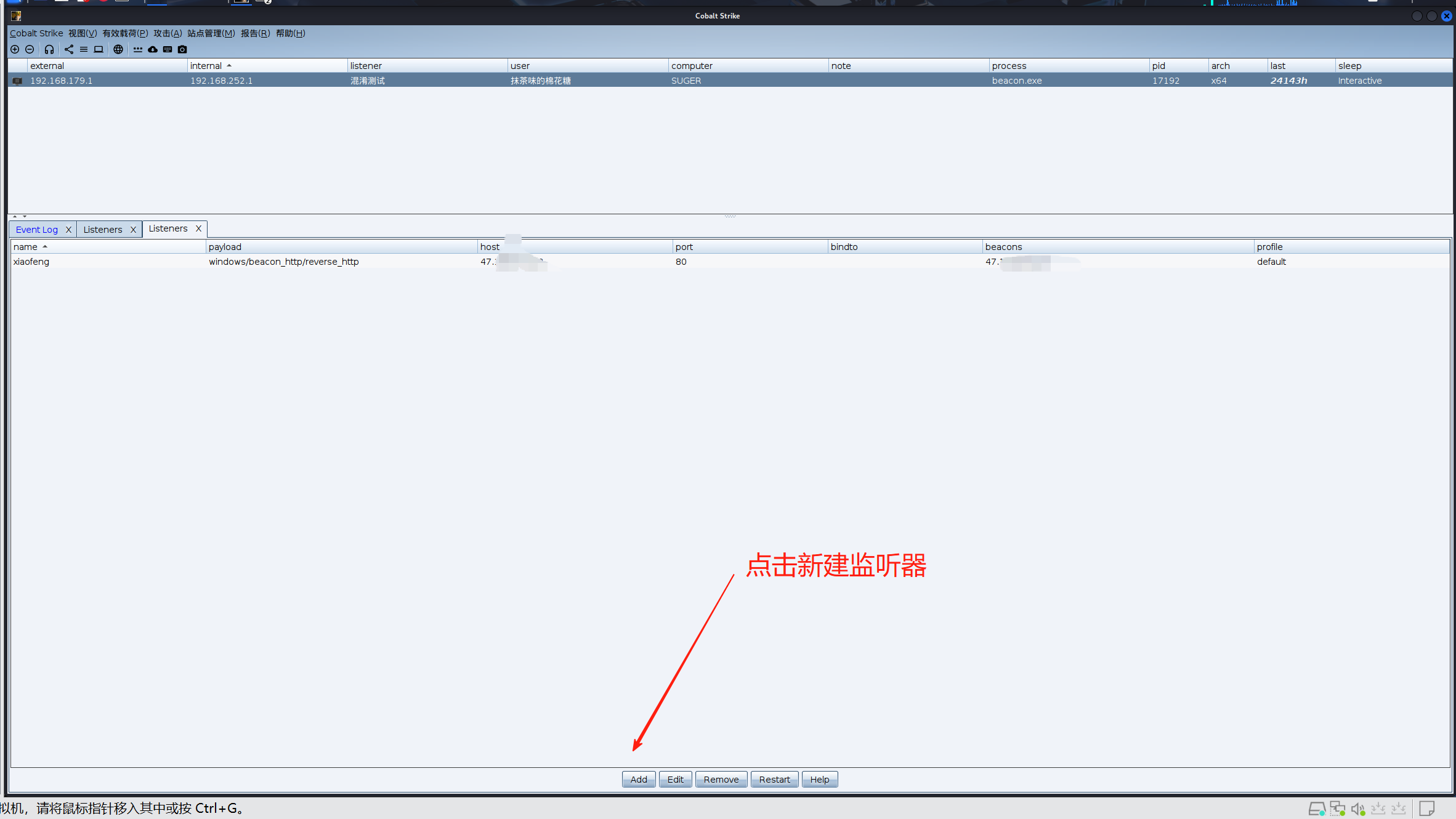Select session with external IP 192.168.179.1

[x=730, y=81]
